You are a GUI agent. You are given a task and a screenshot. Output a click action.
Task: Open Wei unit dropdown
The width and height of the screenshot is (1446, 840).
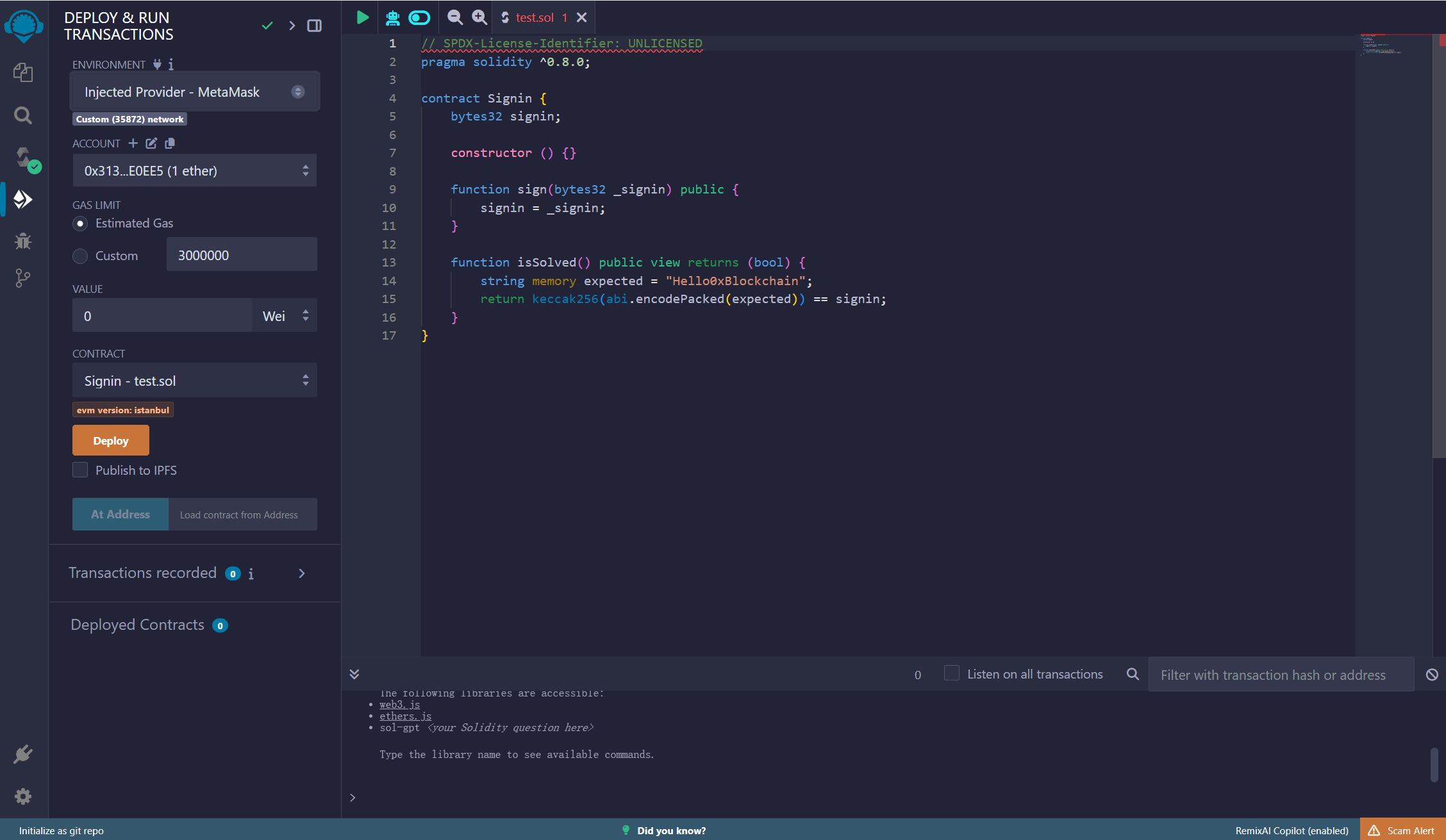(285, 315)
